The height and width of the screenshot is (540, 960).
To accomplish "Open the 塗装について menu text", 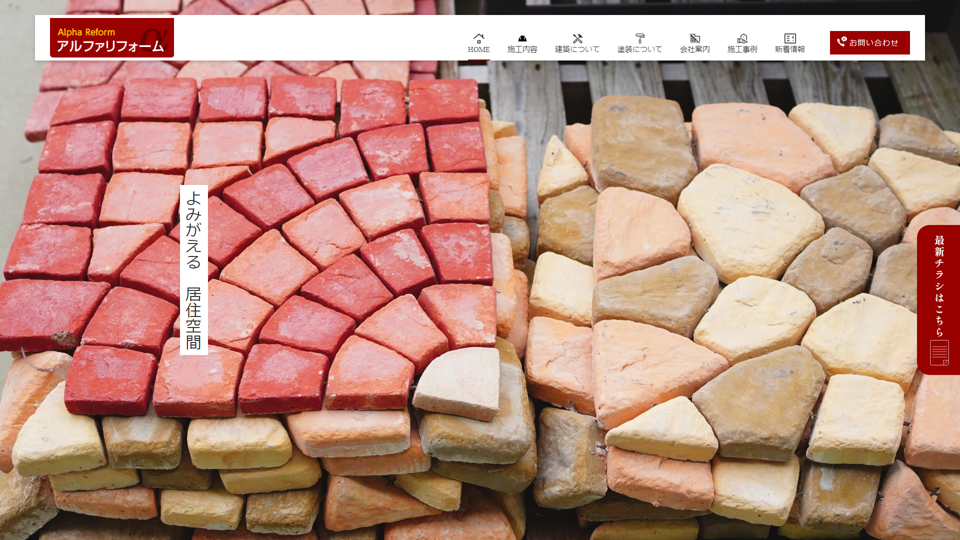I will (x=639, y=49).
